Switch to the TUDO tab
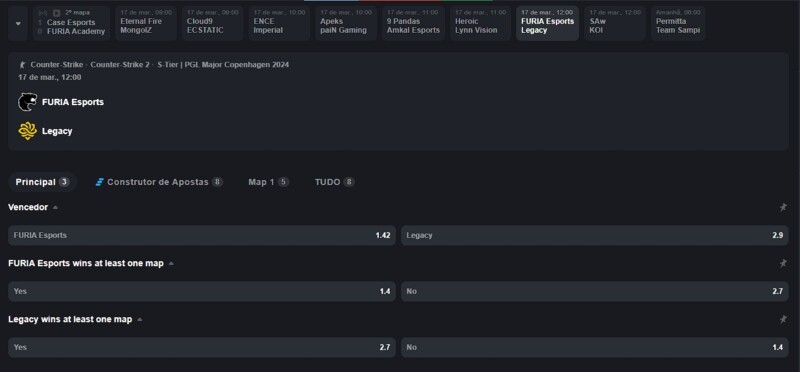This screenshot has width=800, height=372. coord(334,182)
